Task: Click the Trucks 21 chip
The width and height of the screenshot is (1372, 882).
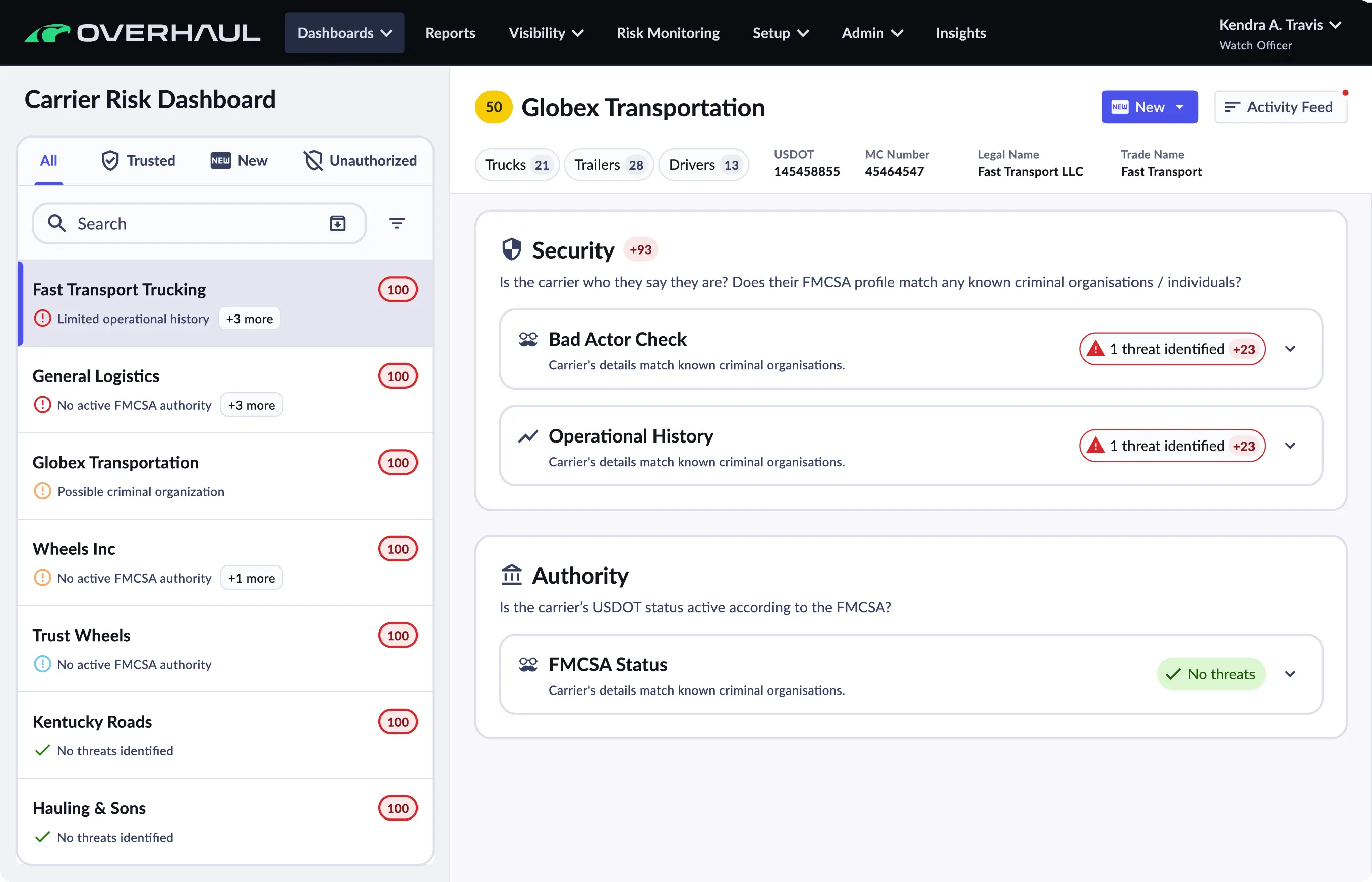Action: tap(516, 165)
